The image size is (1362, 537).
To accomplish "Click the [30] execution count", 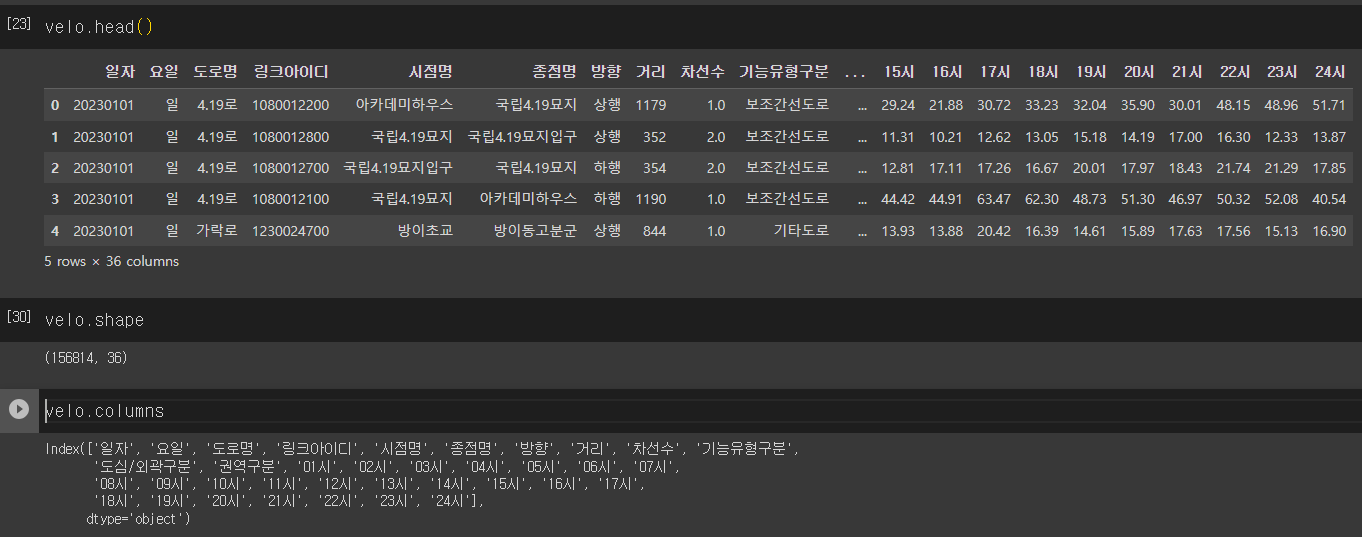I will (x=18, y=317).
